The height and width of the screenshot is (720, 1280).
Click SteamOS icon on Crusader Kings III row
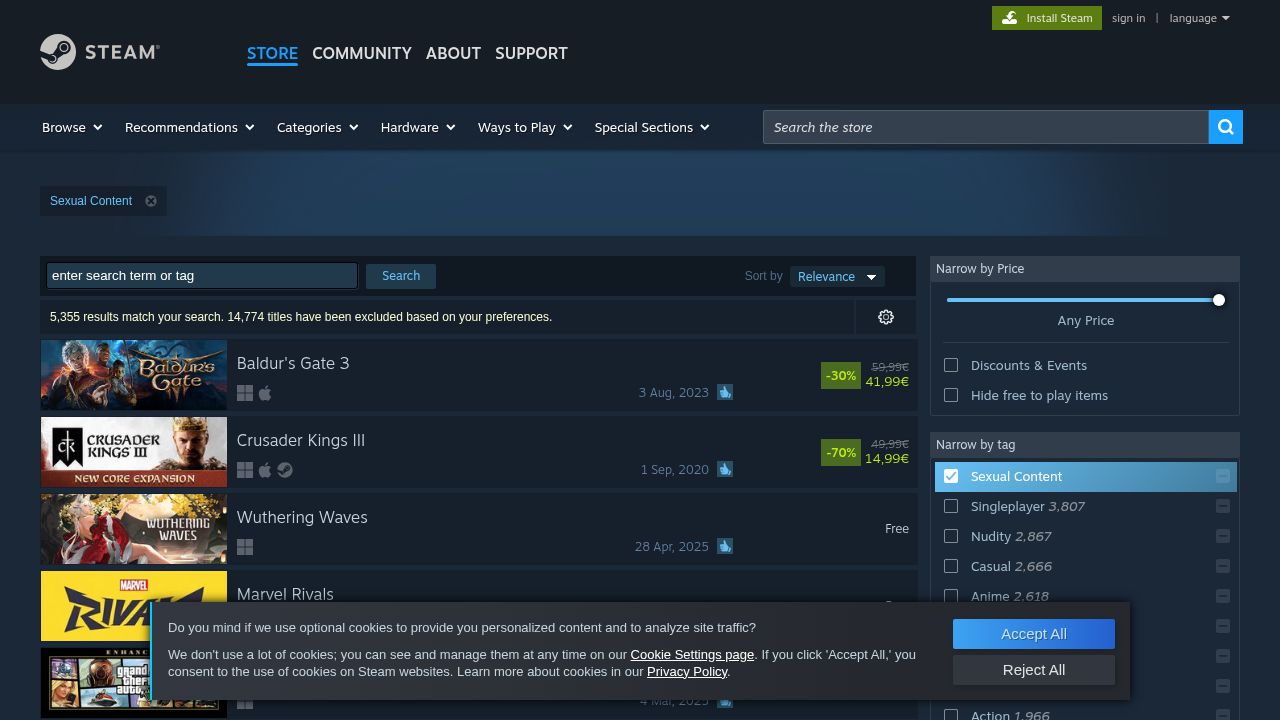tap(285, 470)
